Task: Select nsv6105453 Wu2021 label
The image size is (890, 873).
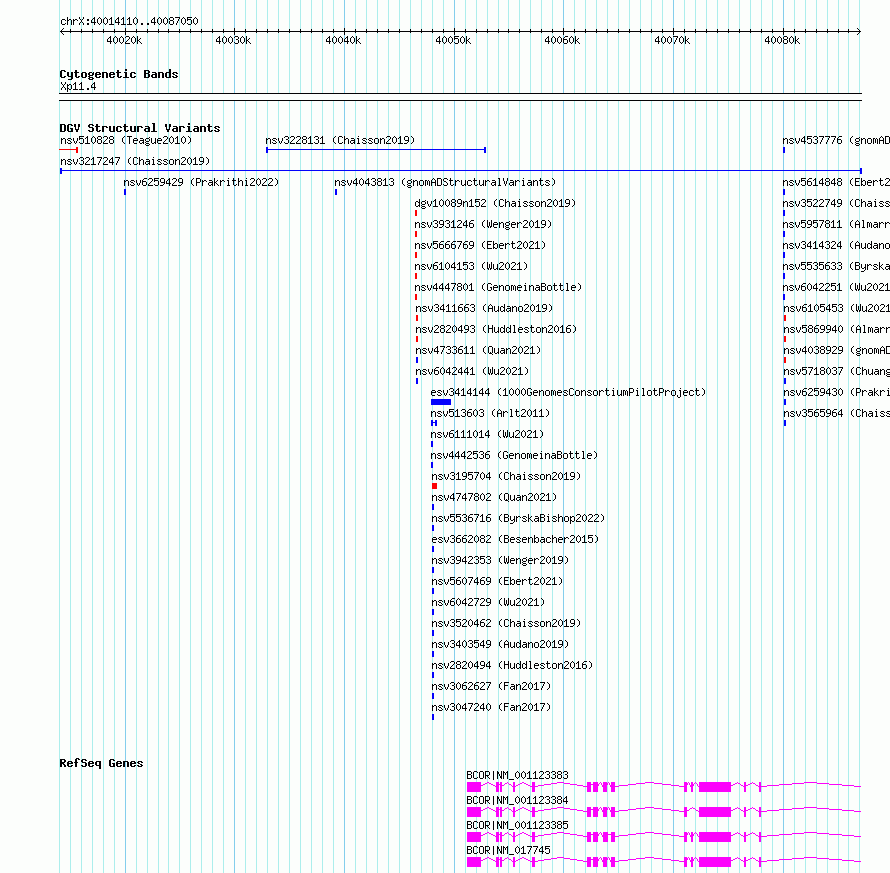Action: coord(837,308)
